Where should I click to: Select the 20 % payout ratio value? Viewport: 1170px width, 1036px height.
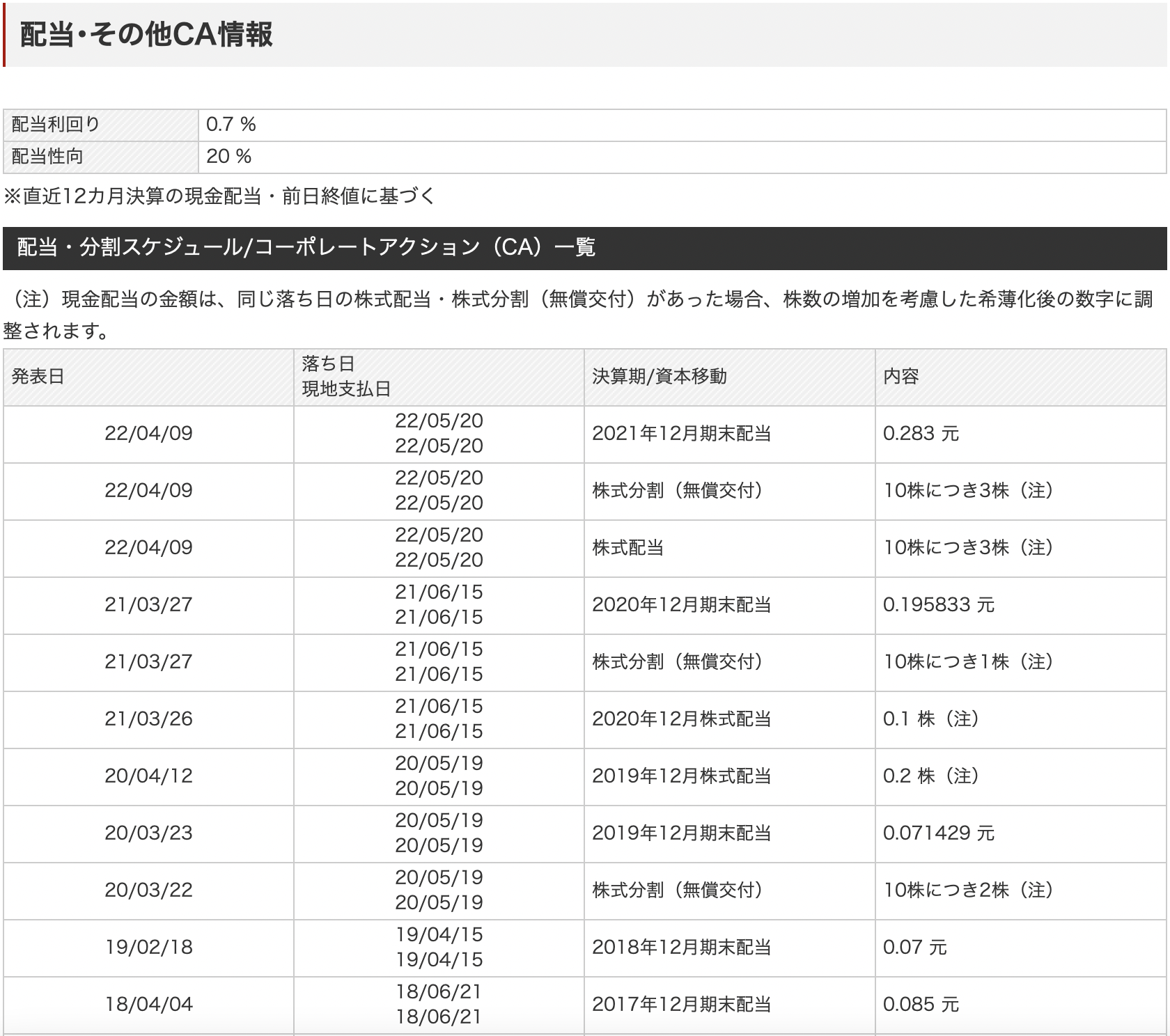click(229, 157)
